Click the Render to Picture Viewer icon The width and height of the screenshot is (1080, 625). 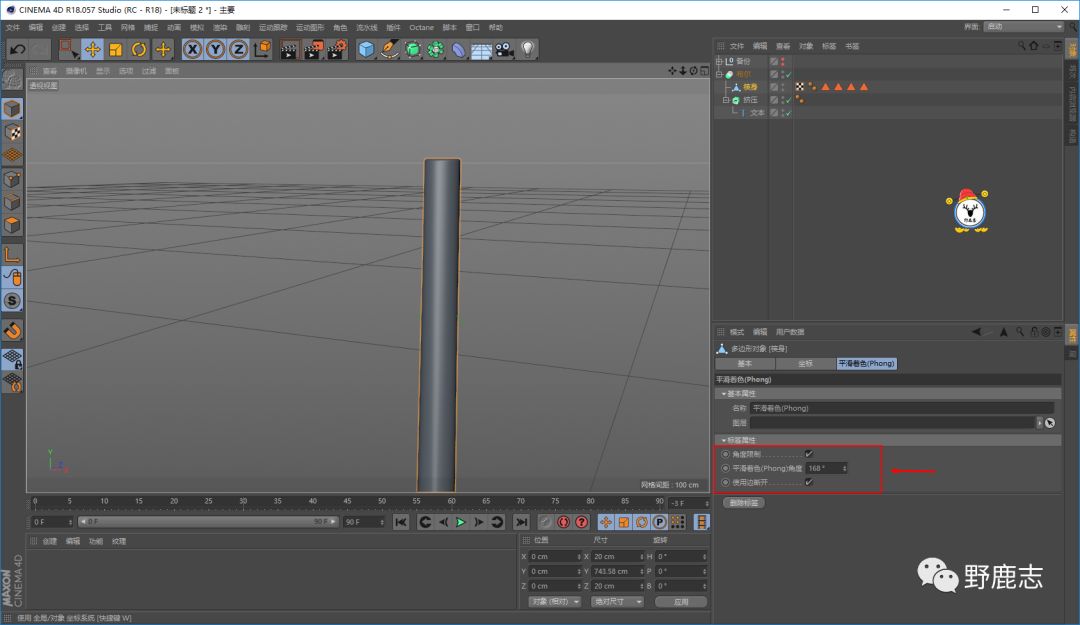pyautogui.click(x=312, y=49)
